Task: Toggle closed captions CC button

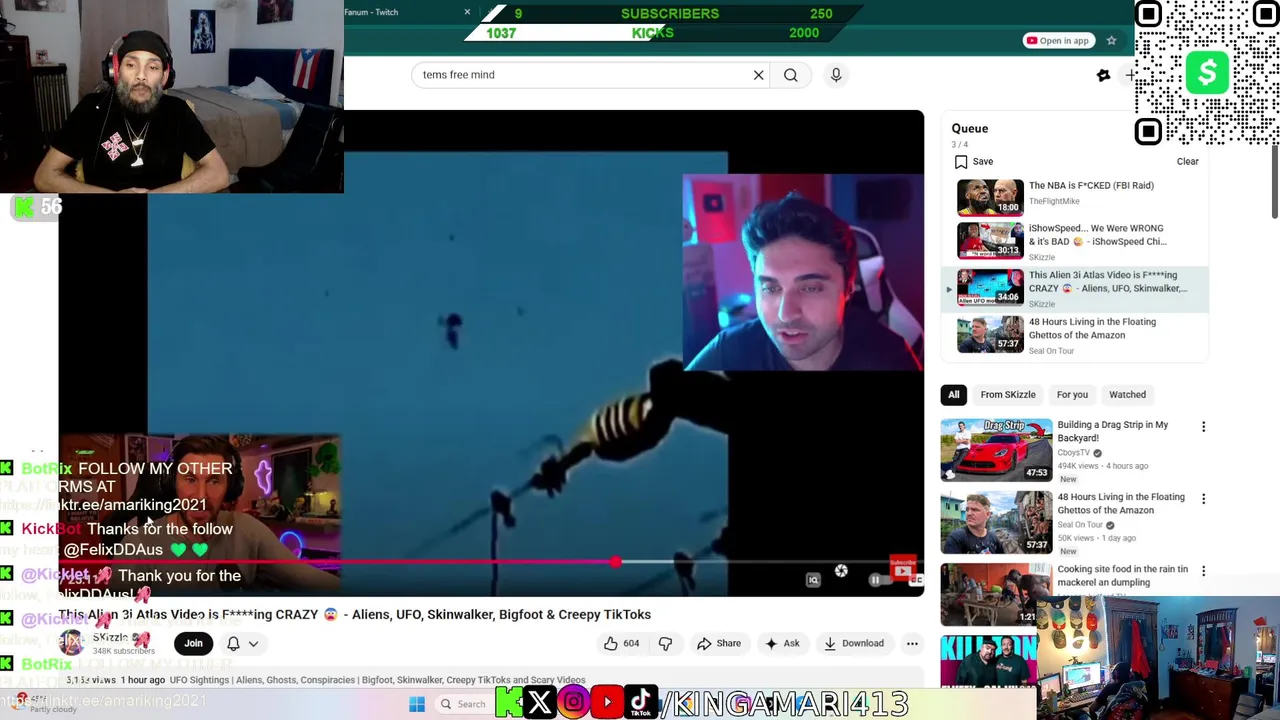Action: [x=915, y=580]
